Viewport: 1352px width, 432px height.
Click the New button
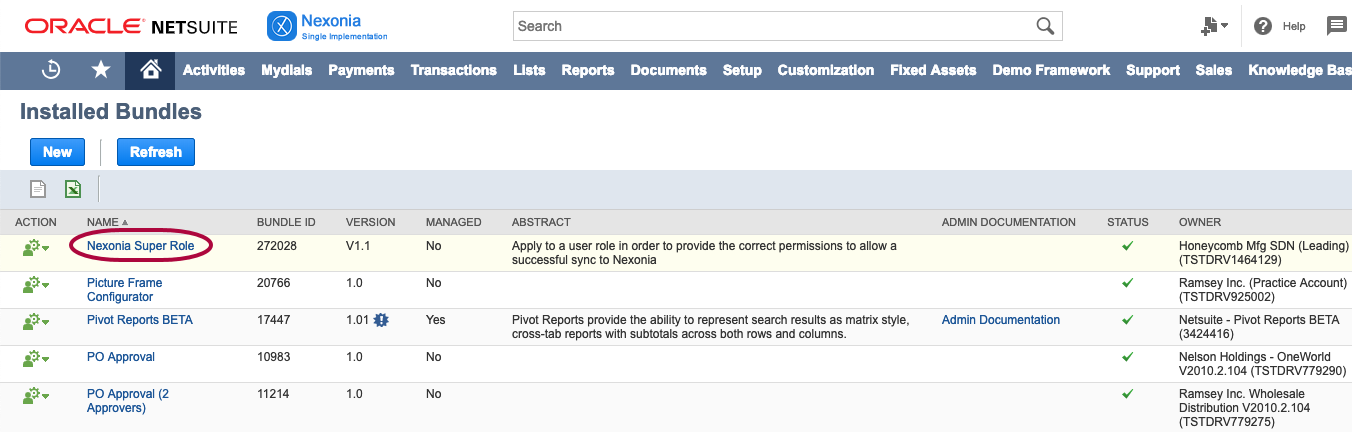(57, 152)
